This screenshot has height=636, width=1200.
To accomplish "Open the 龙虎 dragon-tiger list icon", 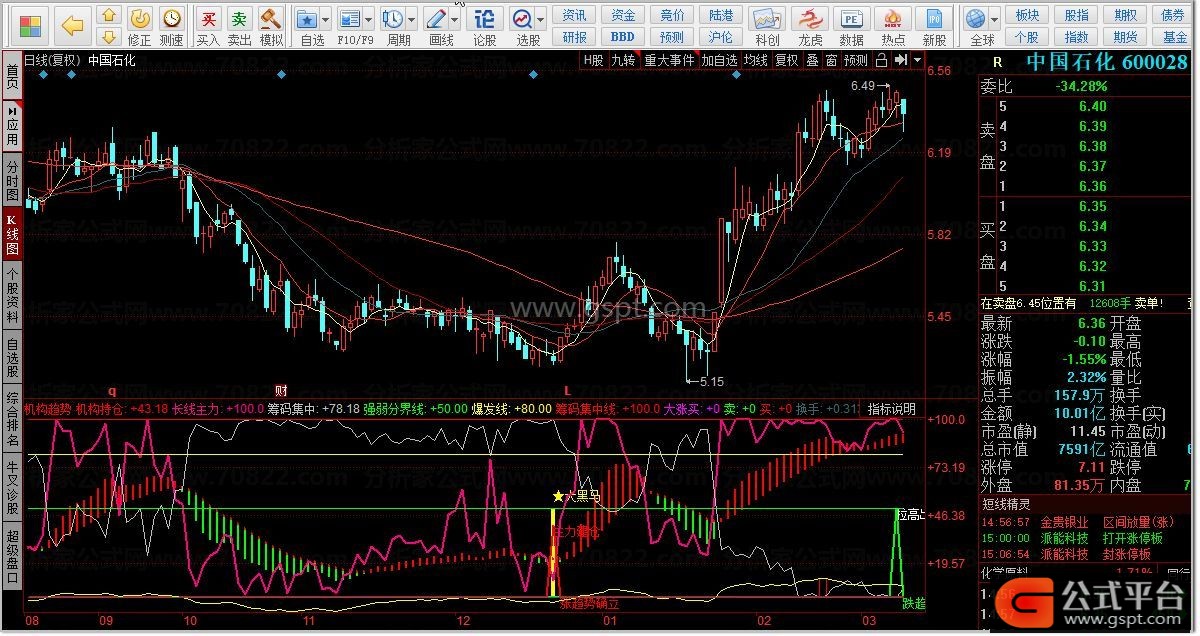I will pyautogui.click(x=810, y=26).
